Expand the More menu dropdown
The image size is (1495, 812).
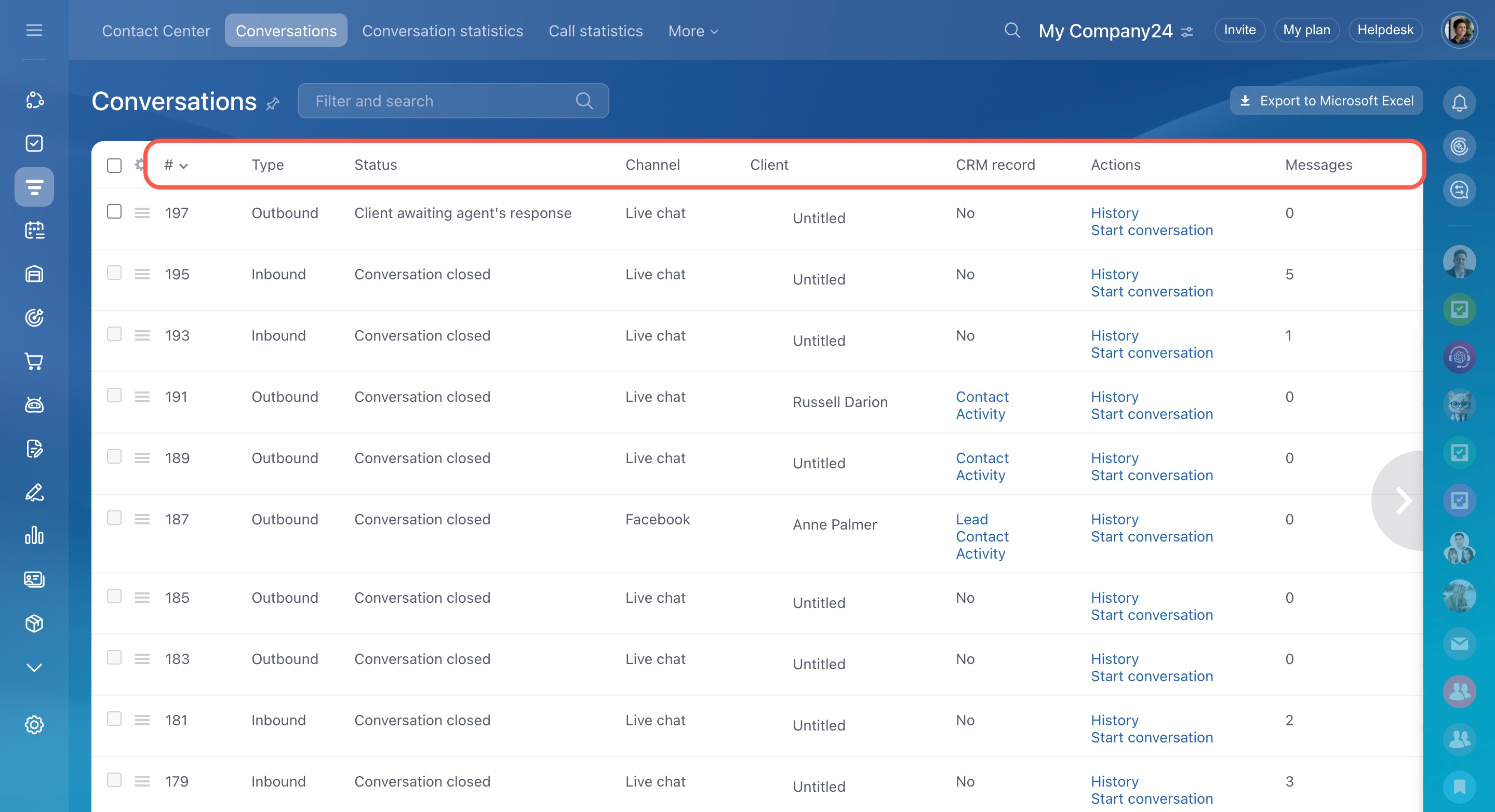pos(693,31)
